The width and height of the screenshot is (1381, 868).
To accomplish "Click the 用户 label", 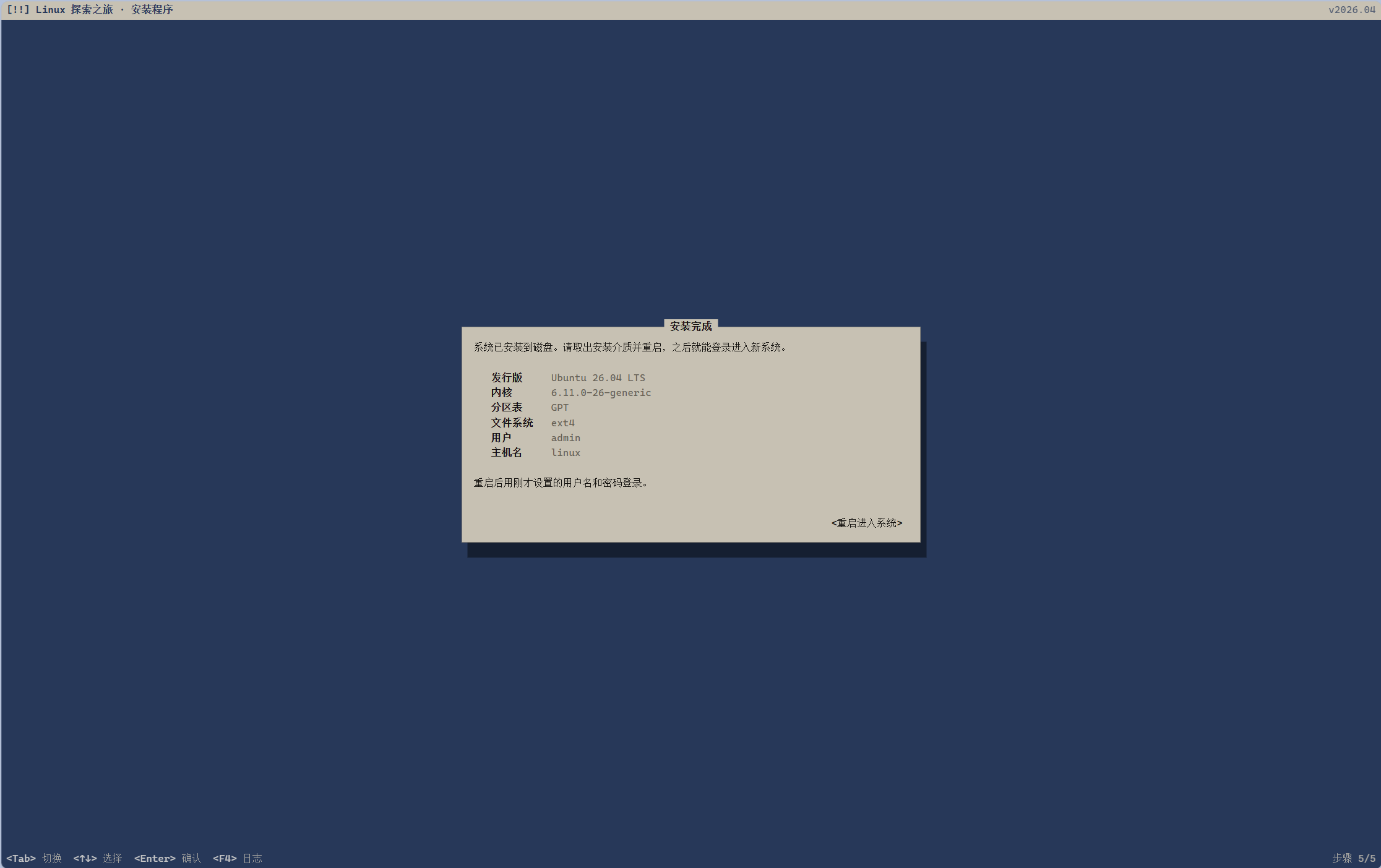I will click(x=502, y=437).
